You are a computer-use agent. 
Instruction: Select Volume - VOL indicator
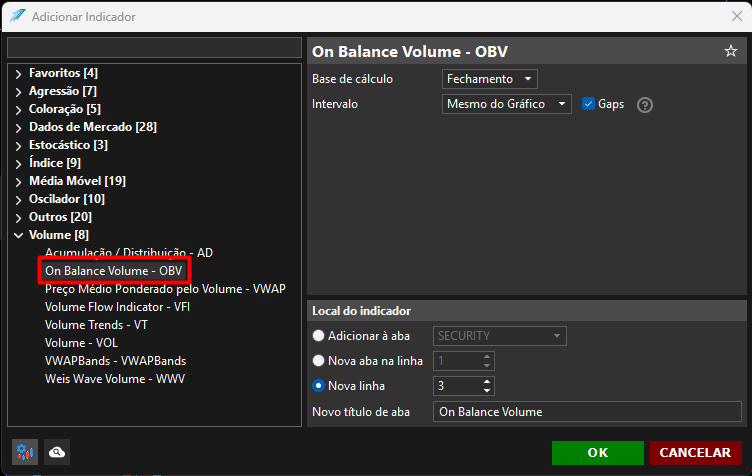point(81,343)
